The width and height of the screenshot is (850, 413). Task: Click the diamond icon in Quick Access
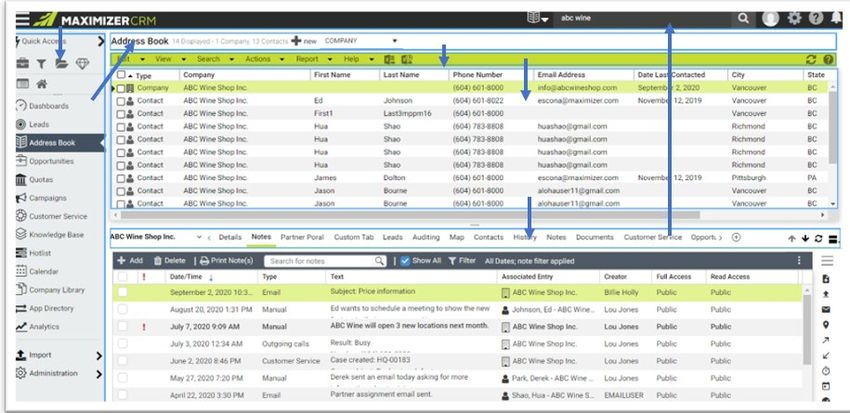[x=82, y=64]
